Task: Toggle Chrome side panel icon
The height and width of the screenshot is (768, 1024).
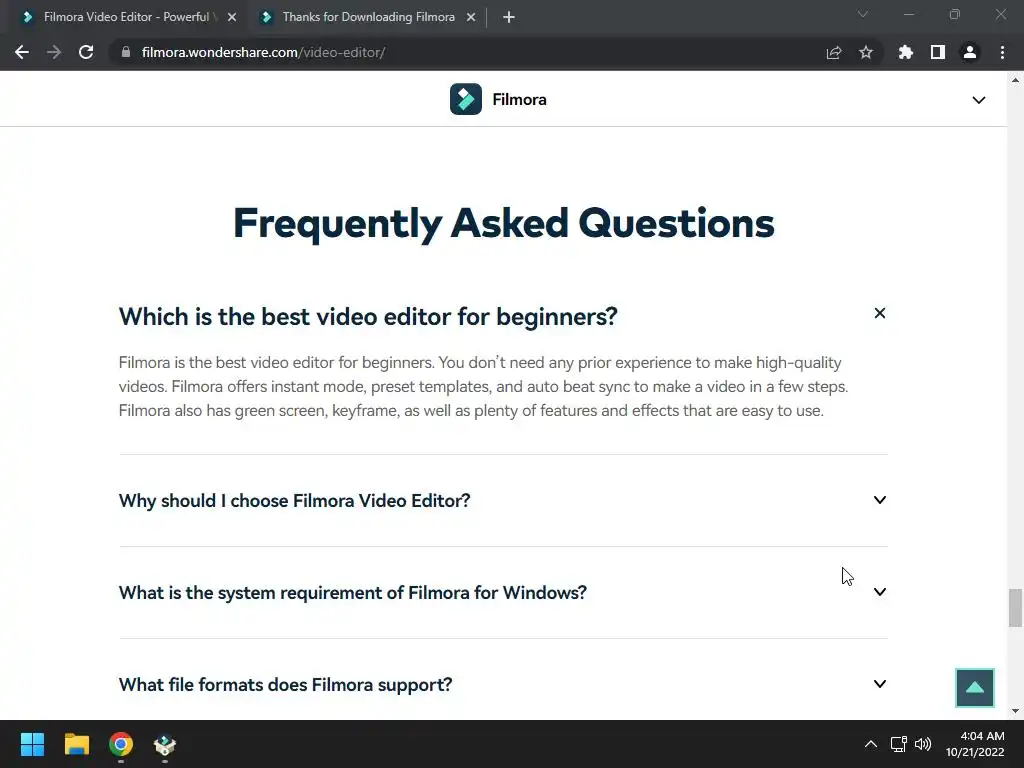Action: pyautogui.click(x=938, y=52)
